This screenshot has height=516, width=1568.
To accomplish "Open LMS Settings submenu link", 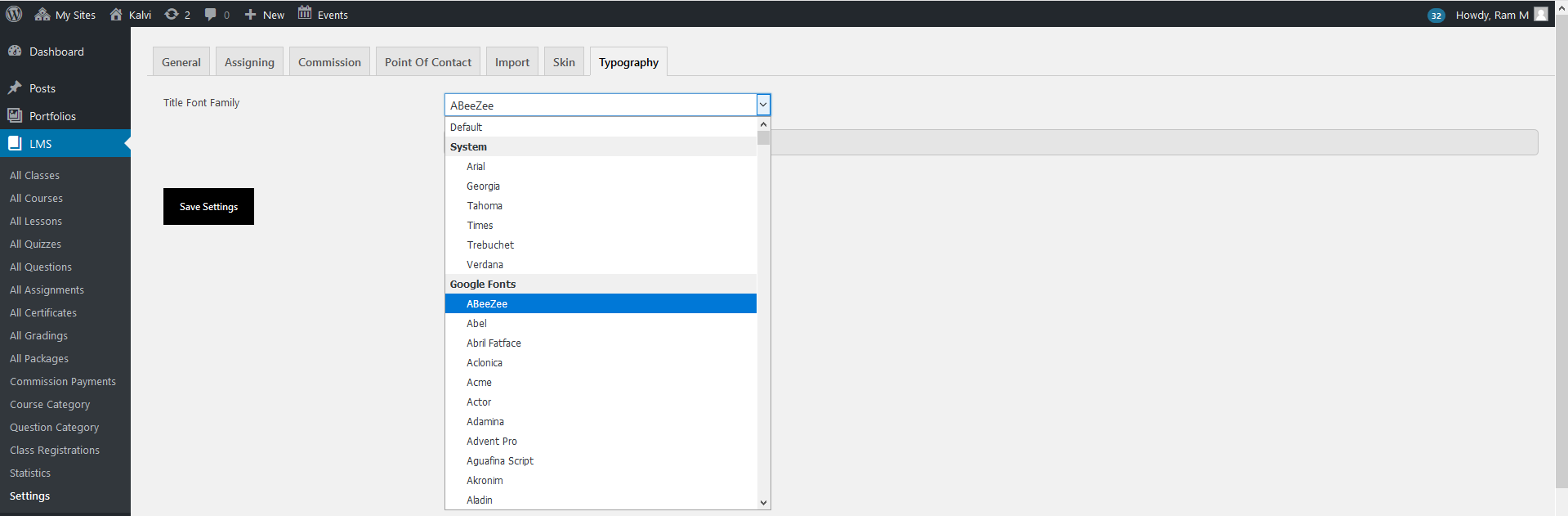I will (29, 496).
